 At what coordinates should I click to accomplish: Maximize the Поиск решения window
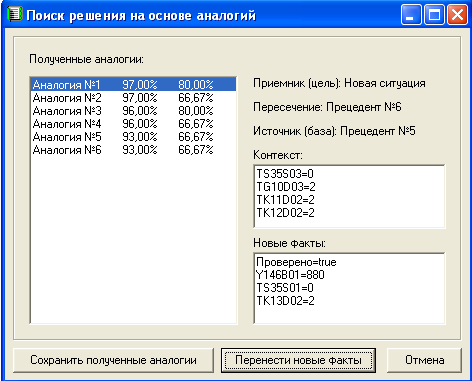[434, 15]
